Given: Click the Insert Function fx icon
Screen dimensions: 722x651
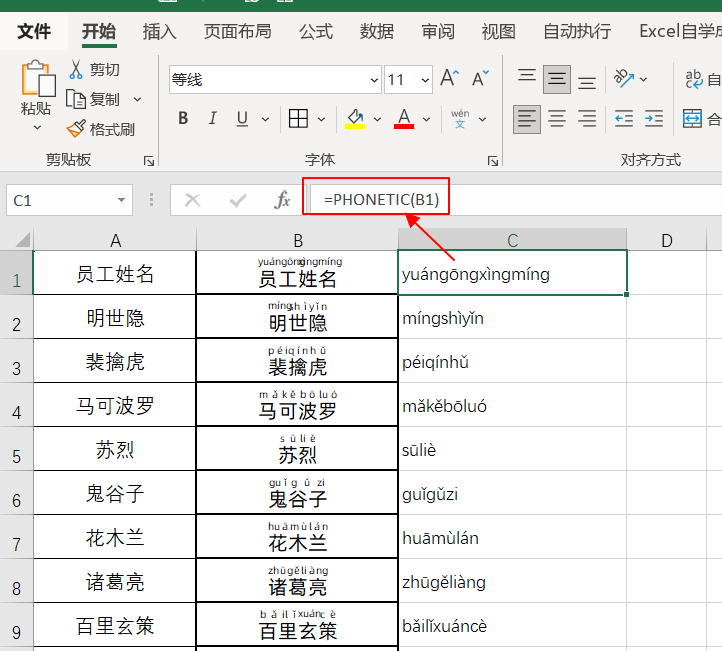Looking at the screenshot, I should point(282,200).
